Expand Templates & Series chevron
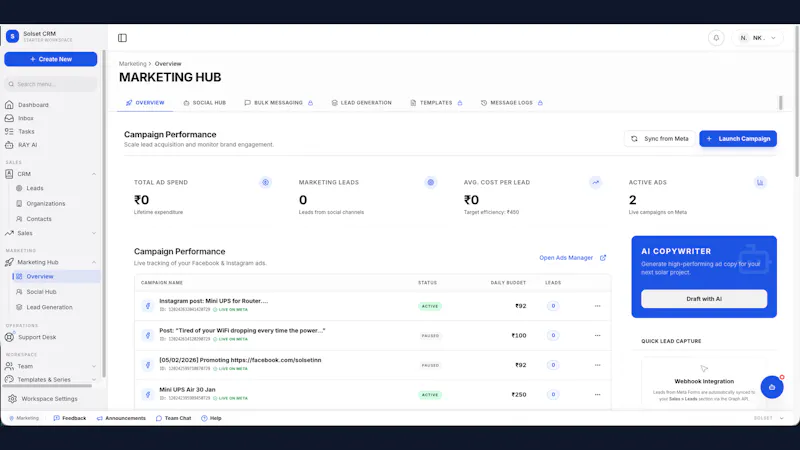The height and width of the screenshot is (450, 800). click(x=94, y=380)
